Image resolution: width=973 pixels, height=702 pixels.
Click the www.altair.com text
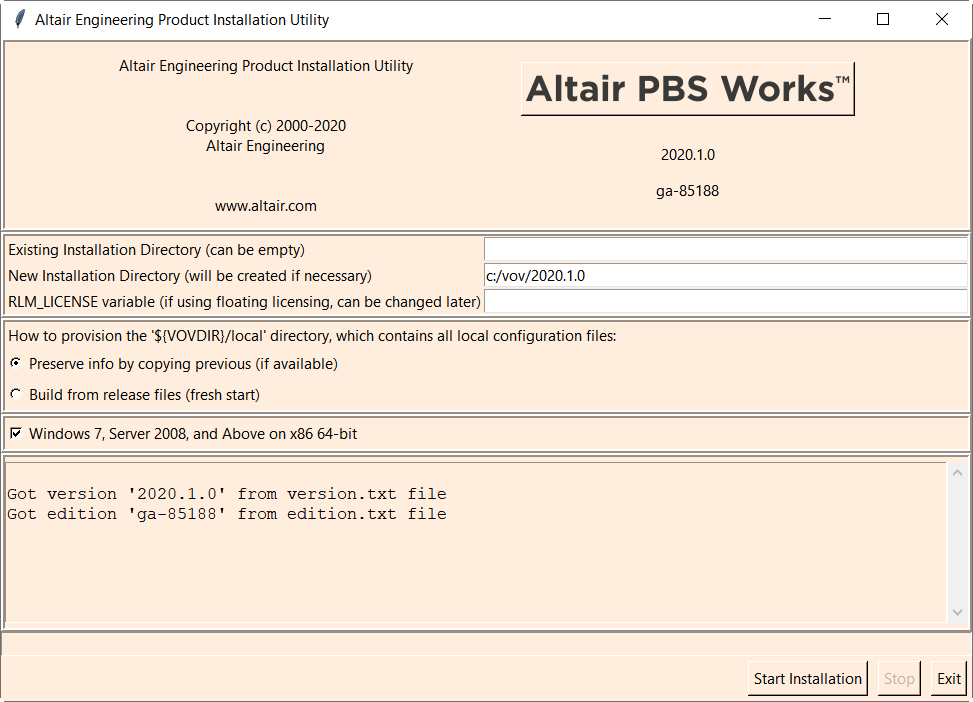(265, 206)
